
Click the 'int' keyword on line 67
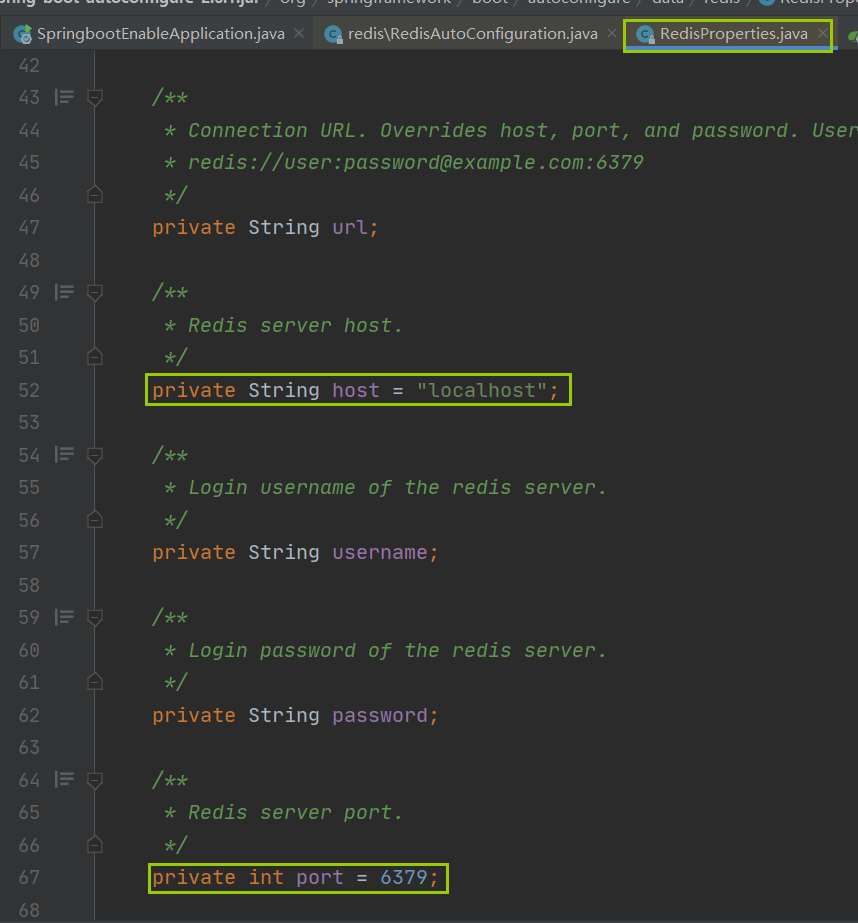[x=266, y=878]
